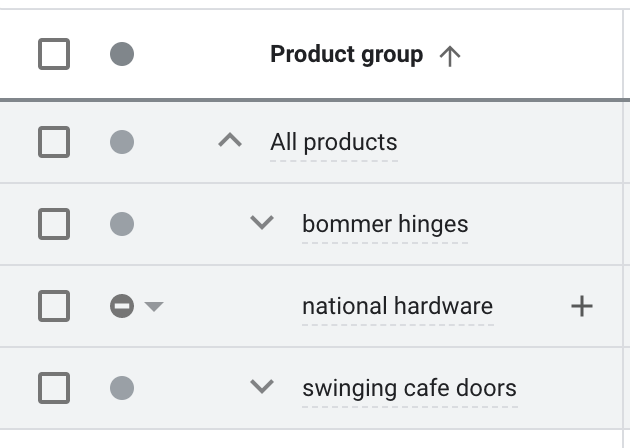Open the status dropdown for national hardware
Image resolution: width=630 pixels, height=448 pixels.
(x=154, y=307)
